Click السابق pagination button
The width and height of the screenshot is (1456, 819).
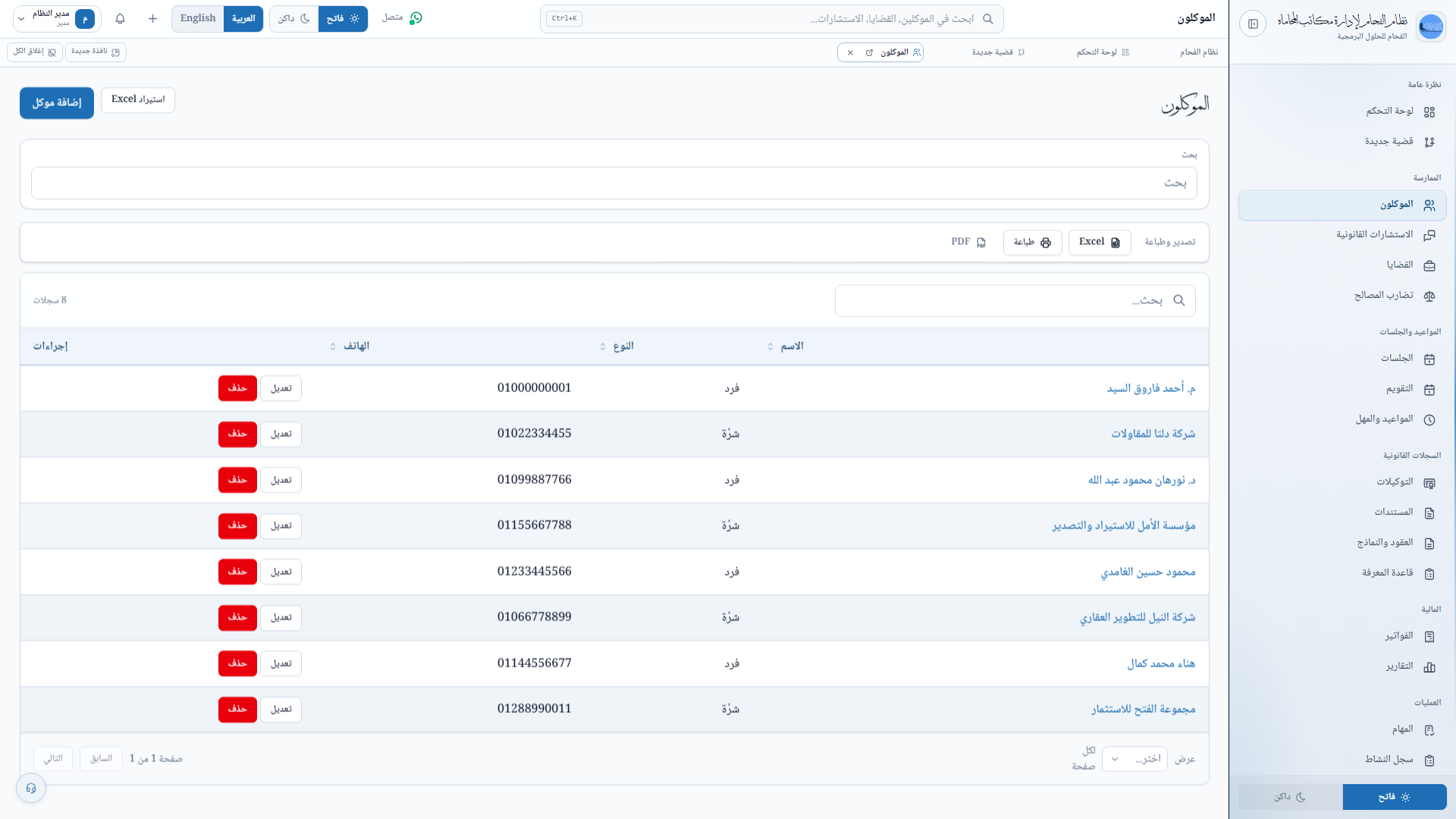coord(102,759)
